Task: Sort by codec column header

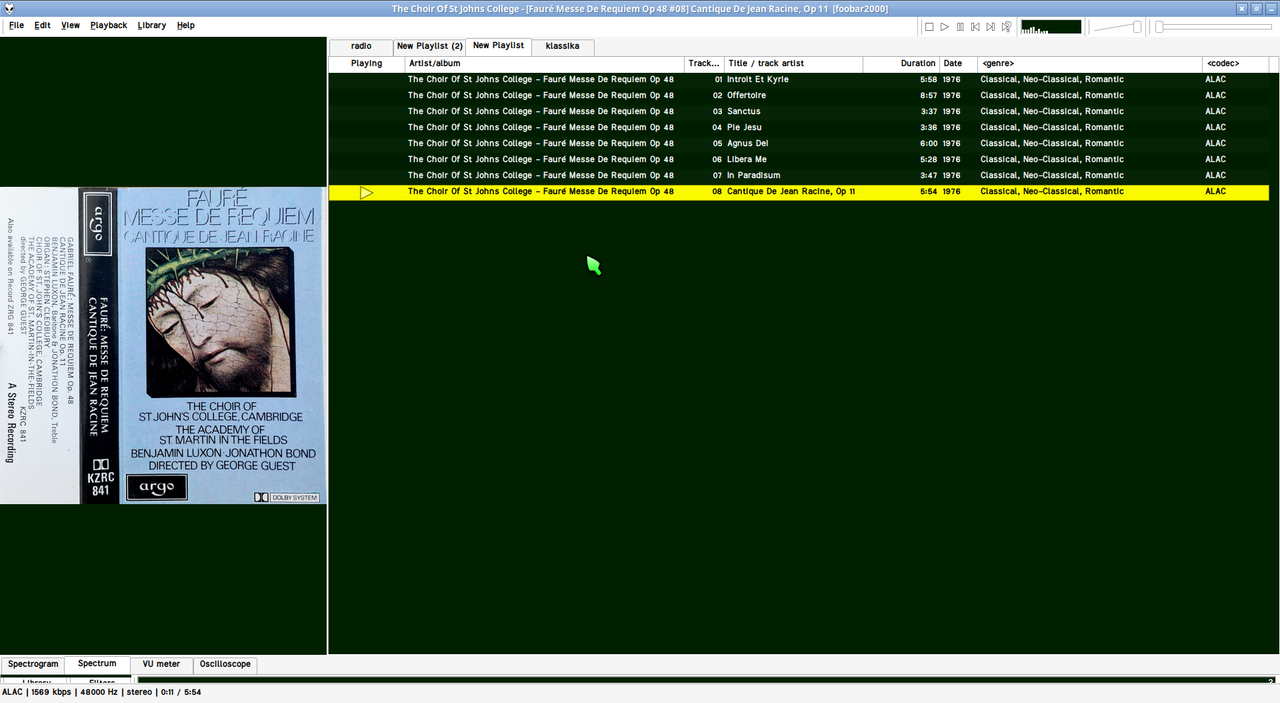Action: [1236, 63]
